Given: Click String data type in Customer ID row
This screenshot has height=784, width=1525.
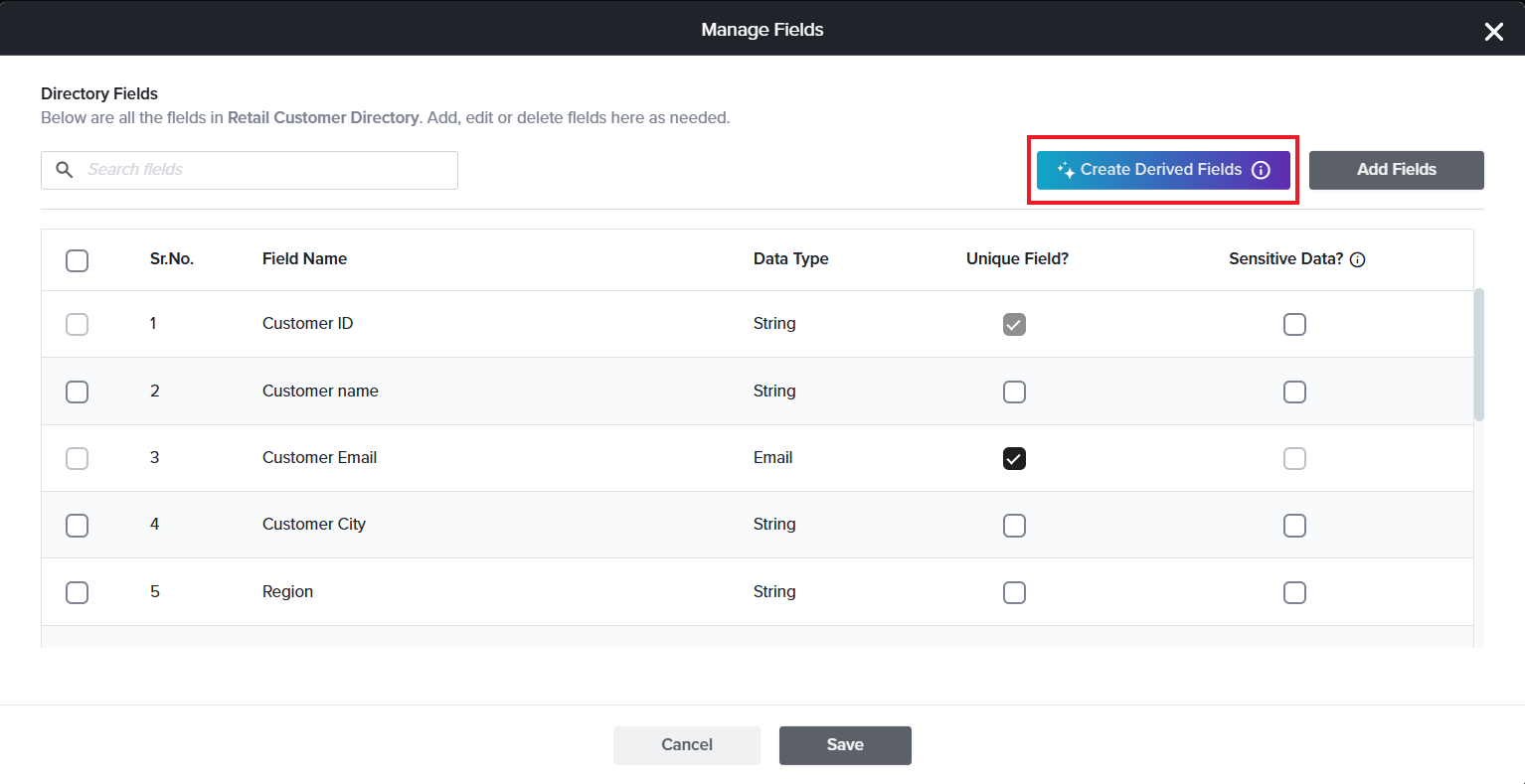Looking at the screenshot, I should click(x=774, y=324).
